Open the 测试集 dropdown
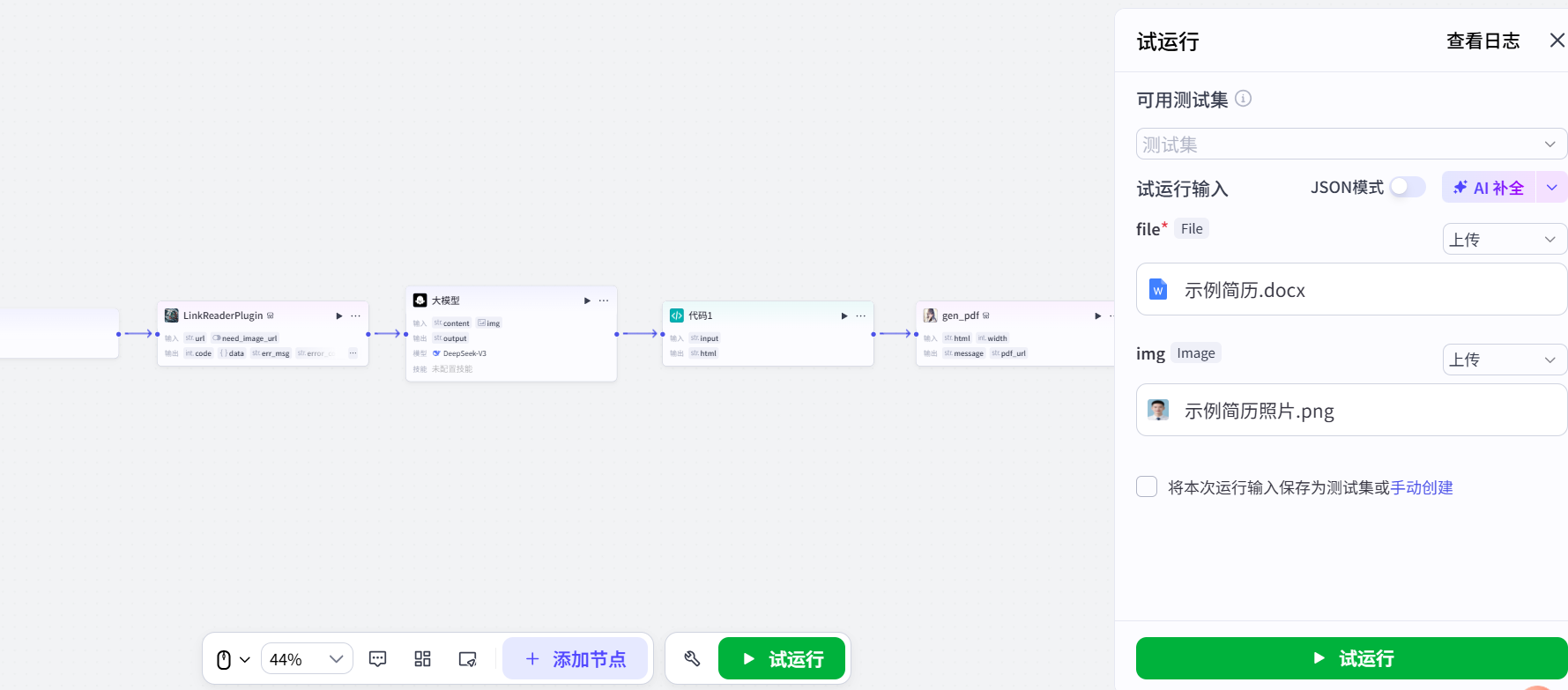Image resolution: width=1568 pixels, height=690 pixels. tap(1351, 144)
